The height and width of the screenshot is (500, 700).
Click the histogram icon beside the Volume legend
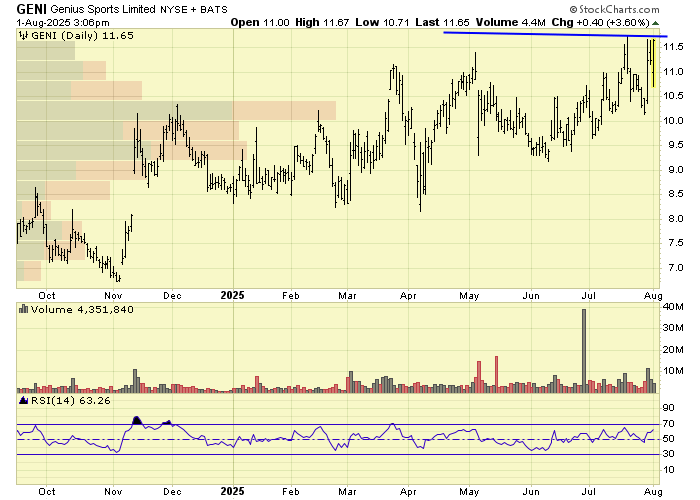pos(24,309)
